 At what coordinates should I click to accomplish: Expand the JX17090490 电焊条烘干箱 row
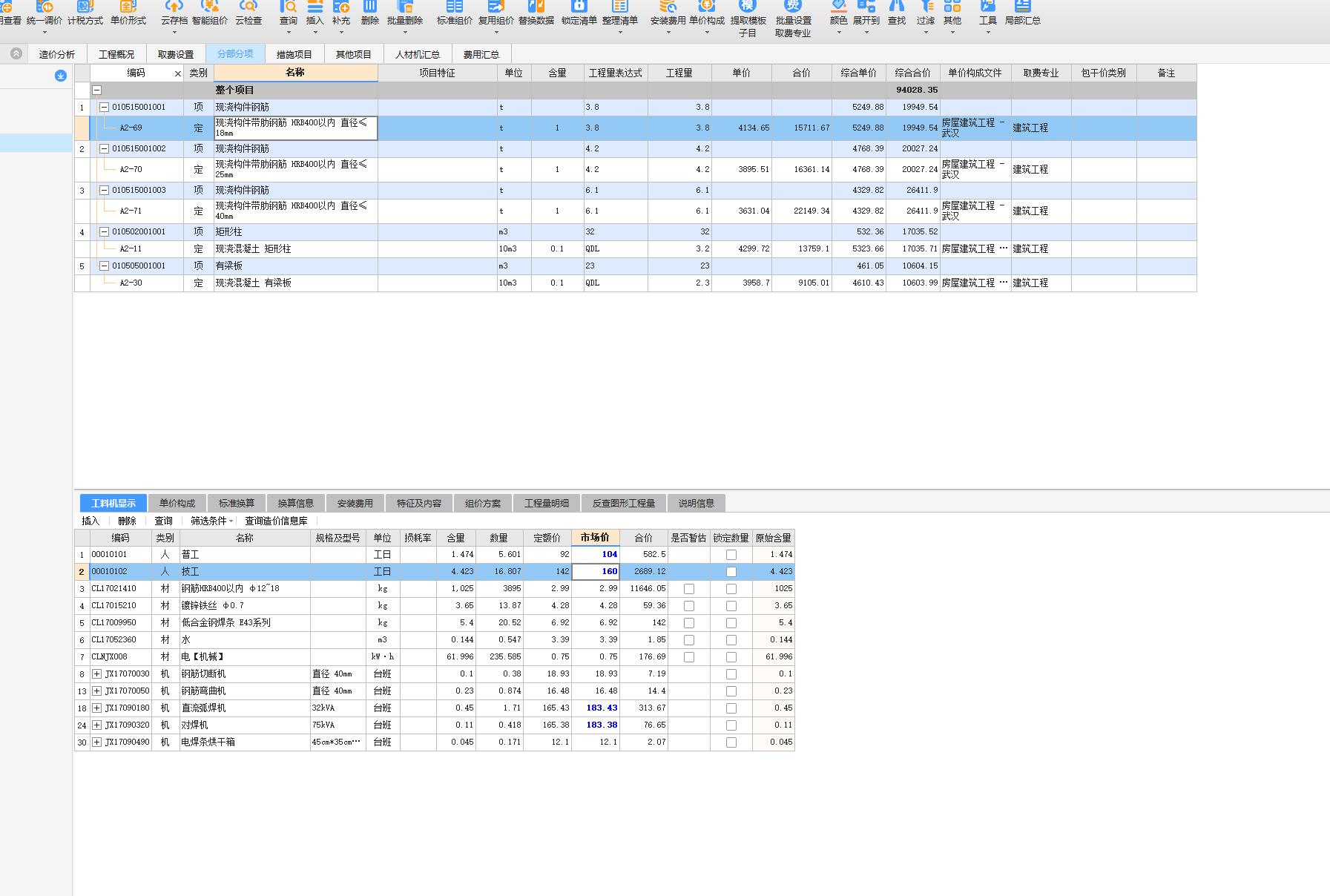pos(96,742)
